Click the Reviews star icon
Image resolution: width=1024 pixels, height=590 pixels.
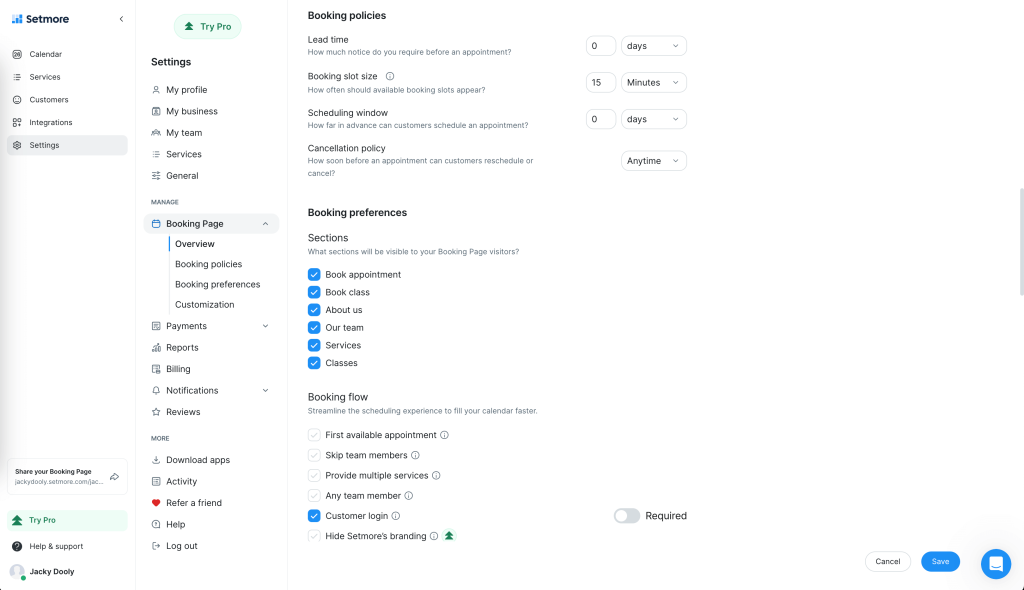156,412
